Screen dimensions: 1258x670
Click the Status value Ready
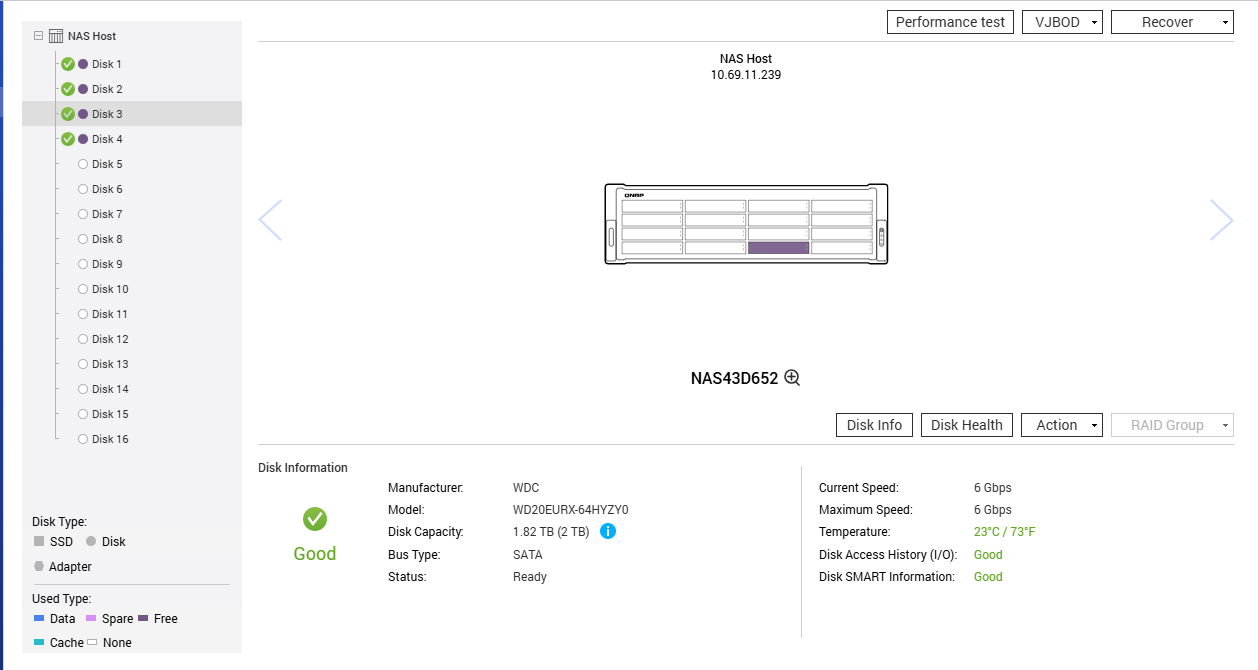530,577
